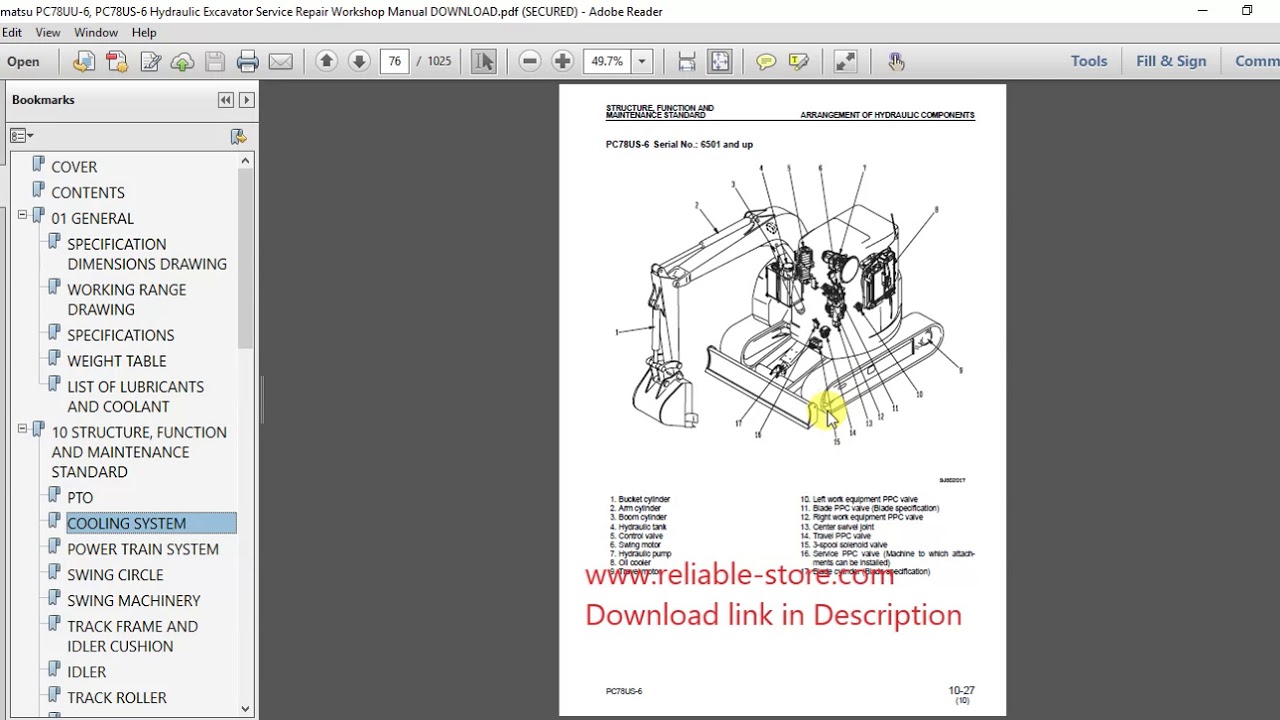Click the hand touch mode icon

(896, 61)
